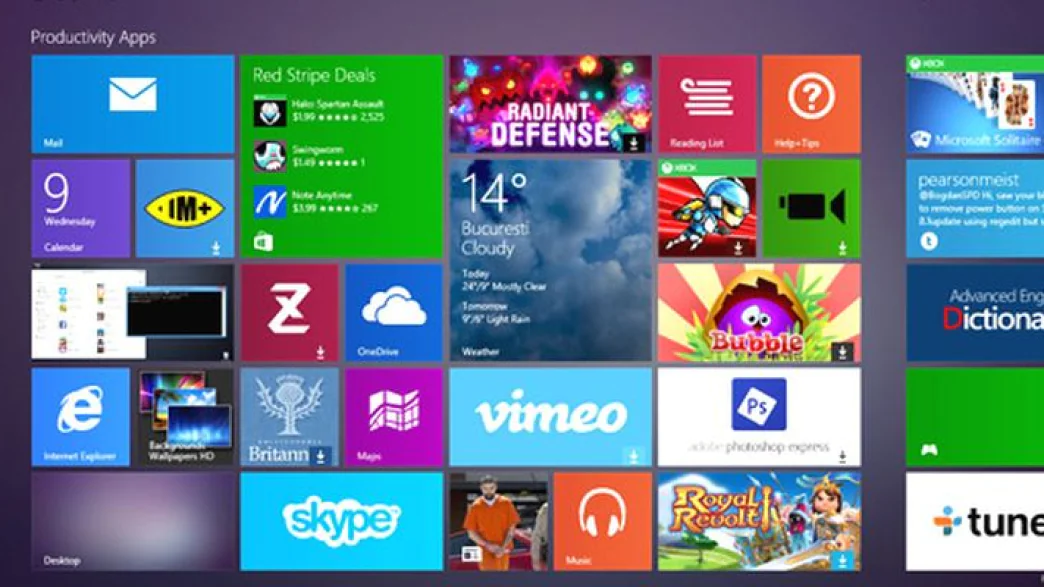Open the green Video camera tile
Screen dimensions: 1044x587
[x=812, y=208]
